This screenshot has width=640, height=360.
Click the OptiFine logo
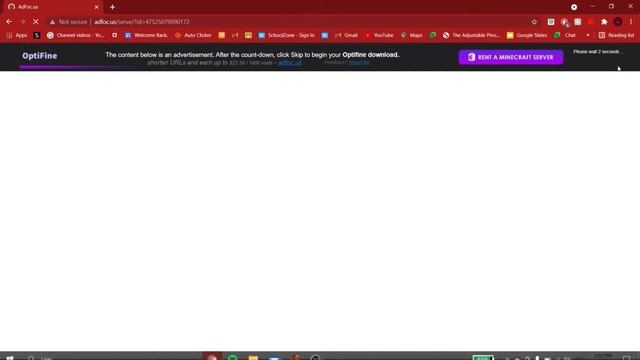(x=40, y=56)
